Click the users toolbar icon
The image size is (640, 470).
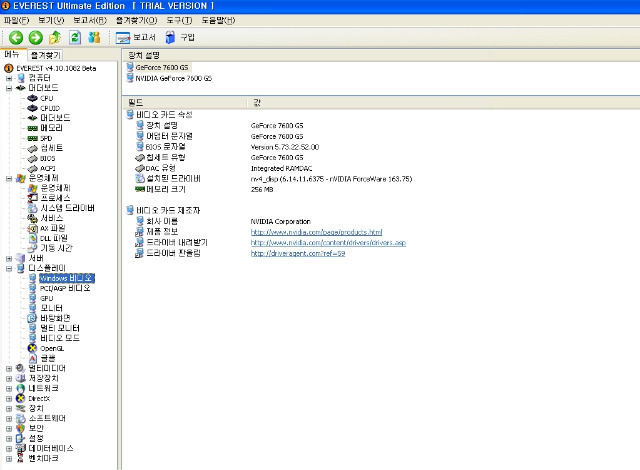[94, 38]
